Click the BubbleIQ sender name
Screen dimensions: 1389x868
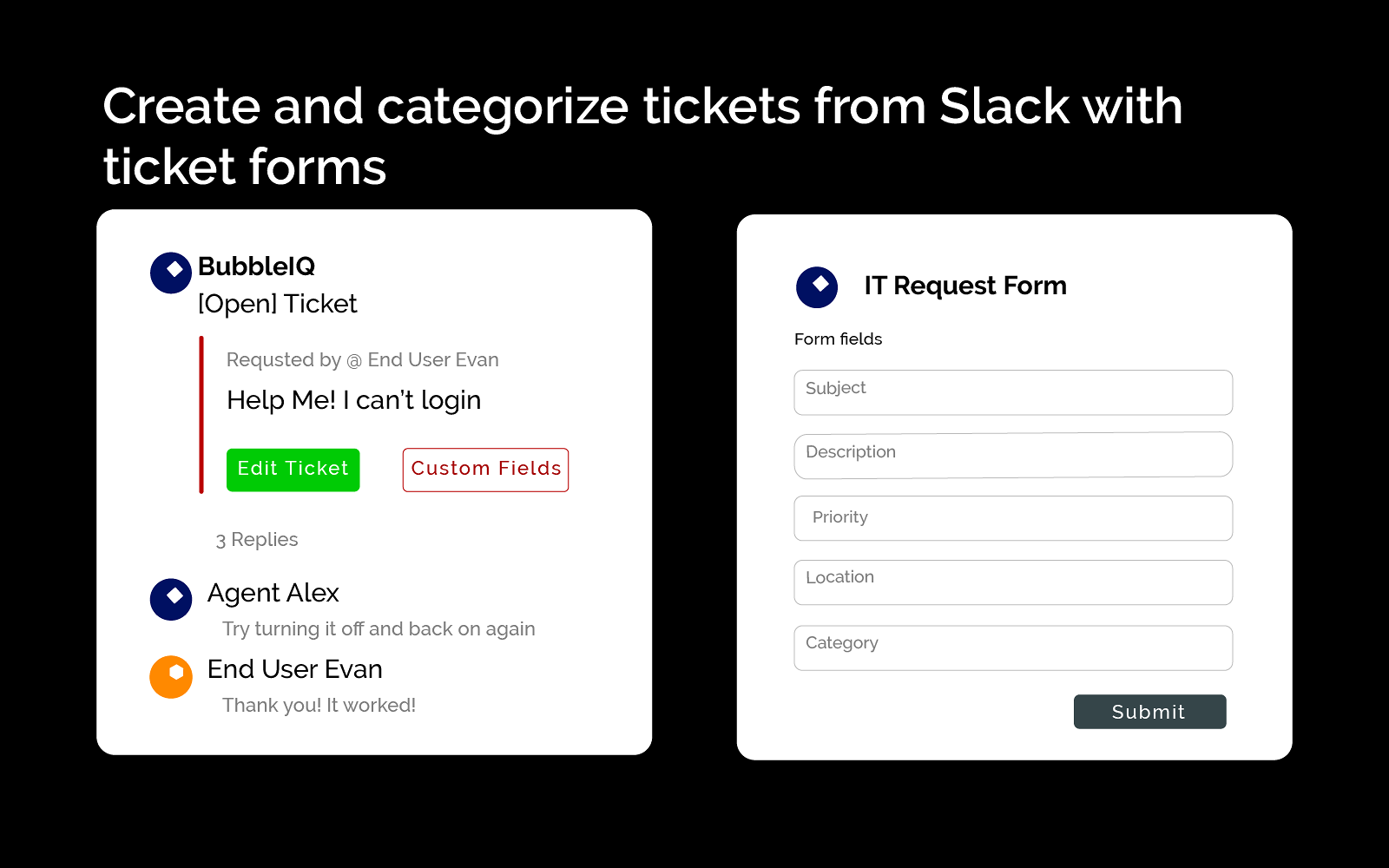coord(256,266)
